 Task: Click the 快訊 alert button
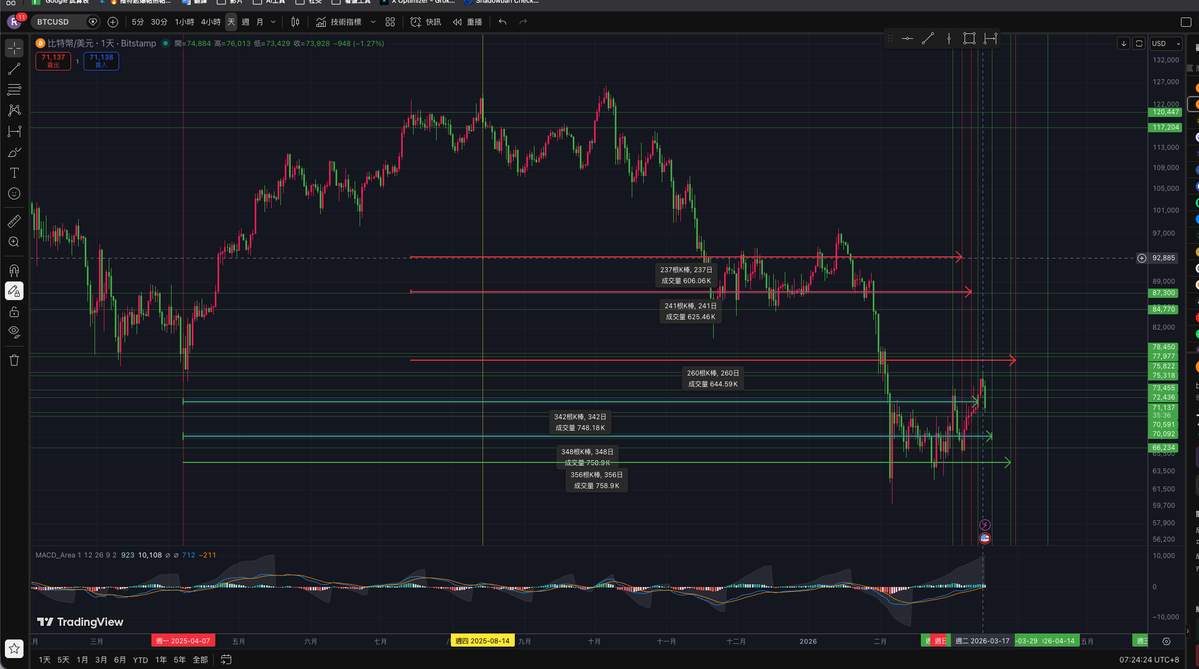[426, 22]
